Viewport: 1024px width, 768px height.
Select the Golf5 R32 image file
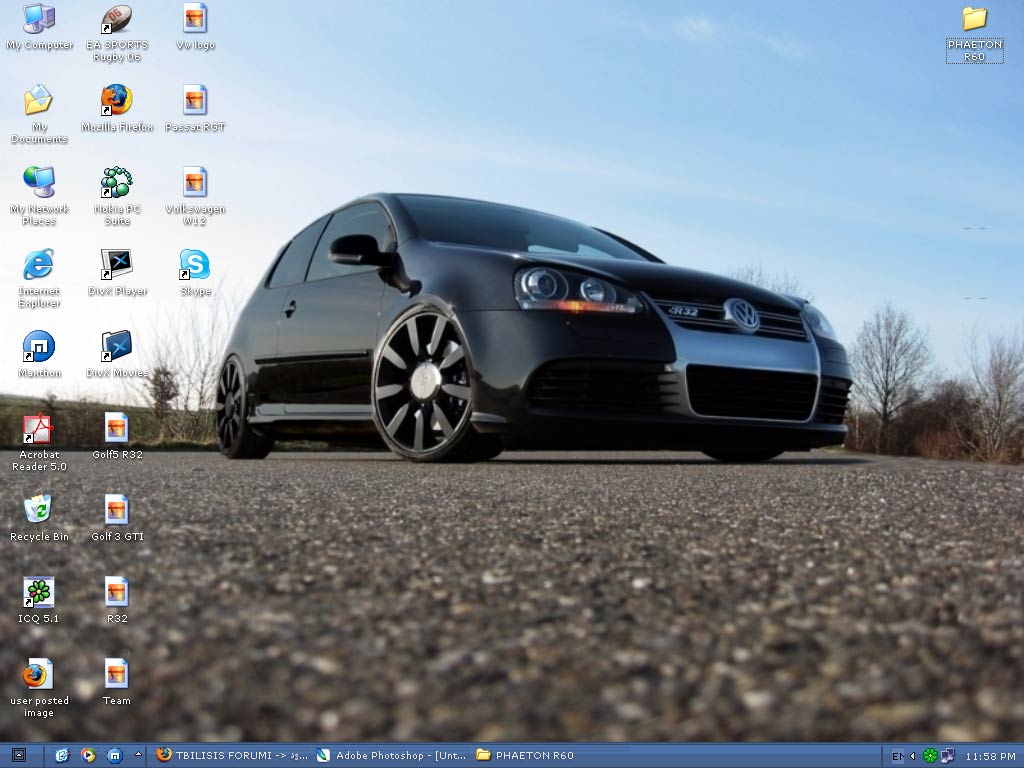point(117,429)
